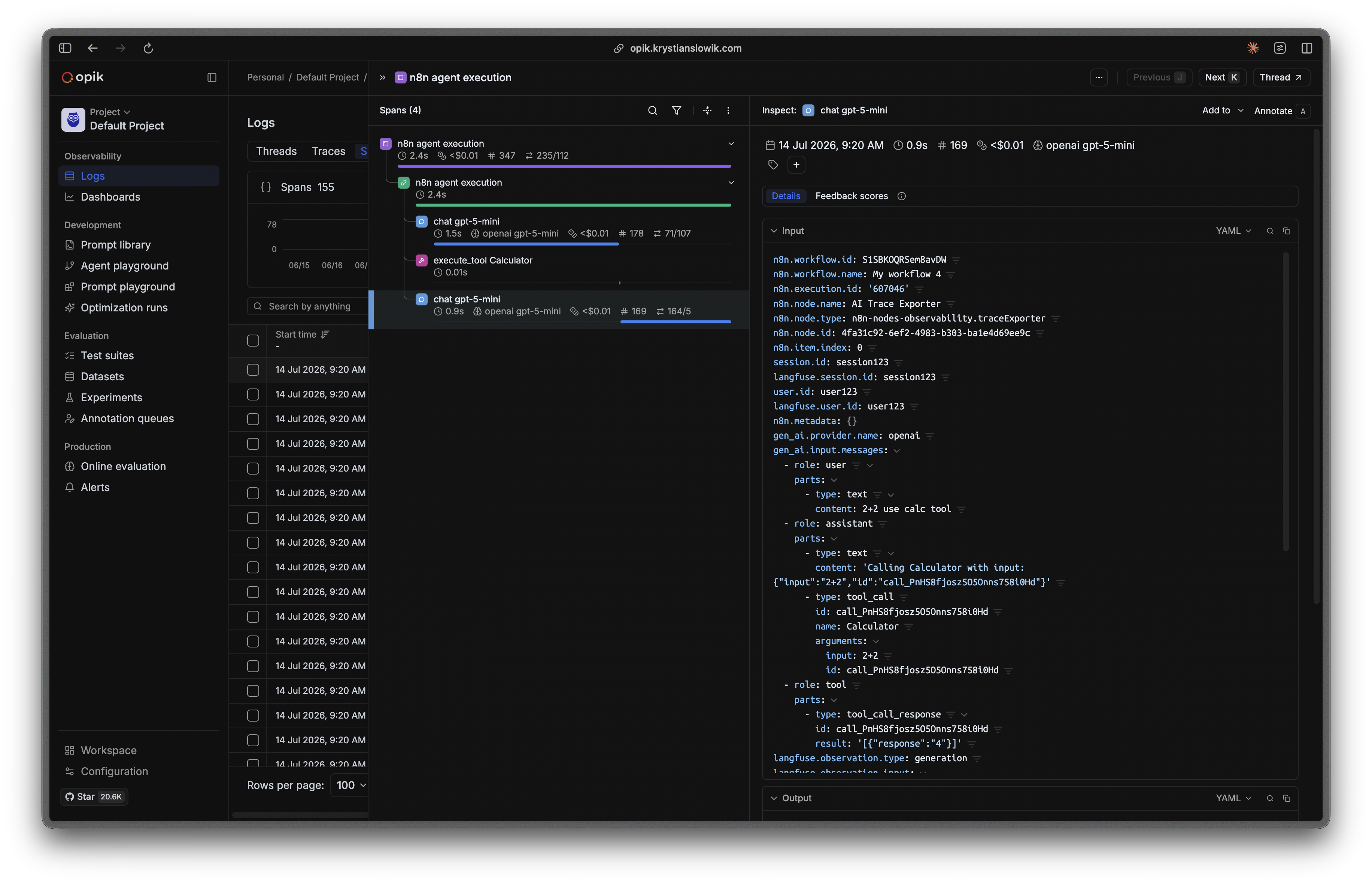Check the eighth 14 Jul 2026 row checkbox
This screenshot has height=884, width=1372.
coord(253,542)
